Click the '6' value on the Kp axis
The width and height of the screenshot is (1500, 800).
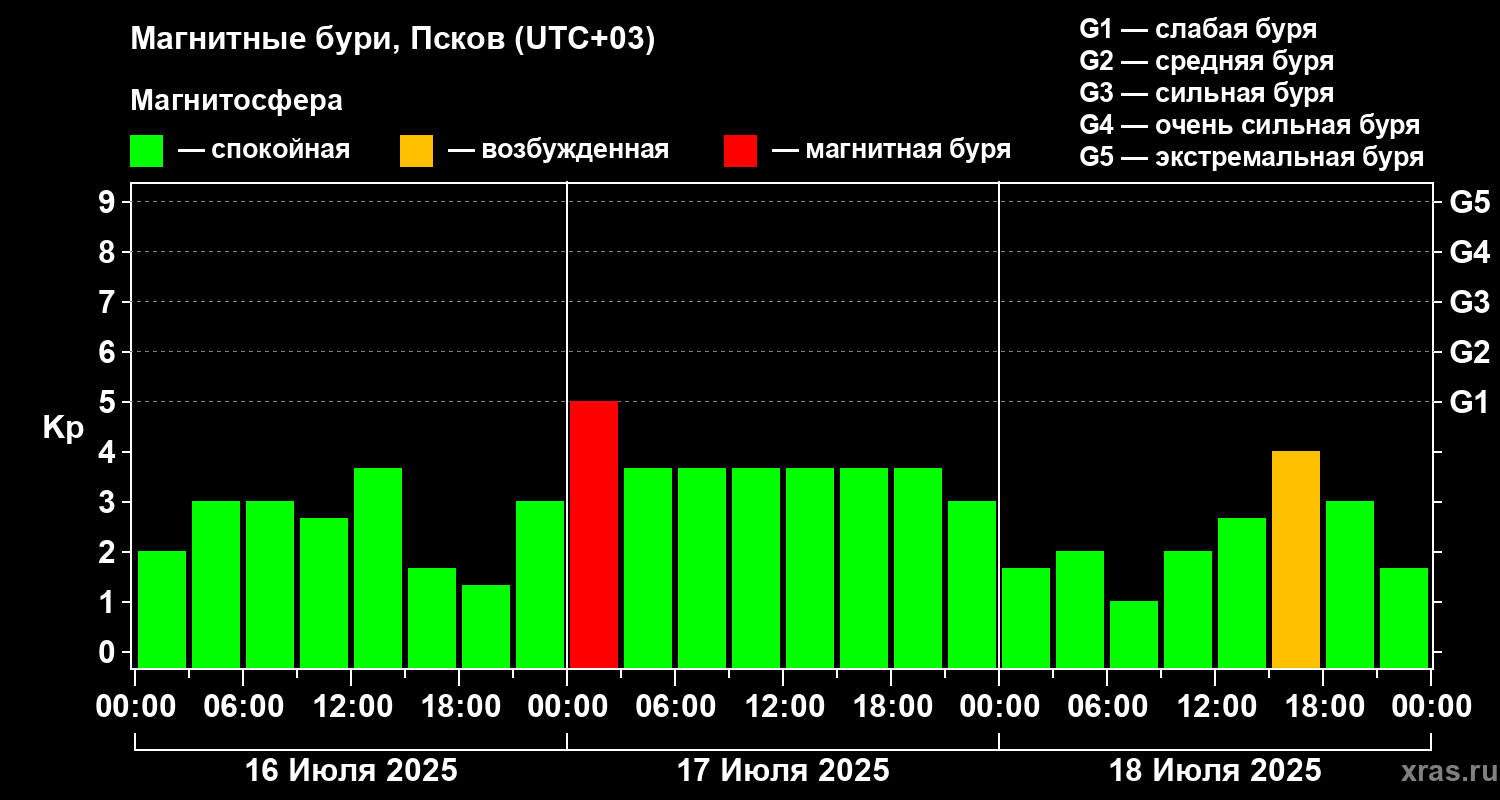109,352
